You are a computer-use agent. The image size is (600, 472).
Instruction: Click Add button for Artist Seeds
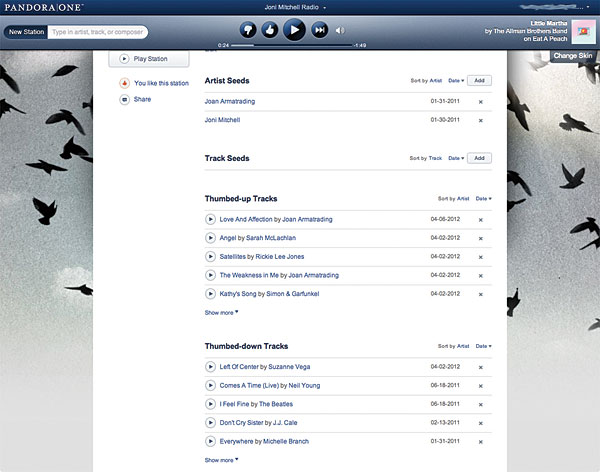(479, 80)
